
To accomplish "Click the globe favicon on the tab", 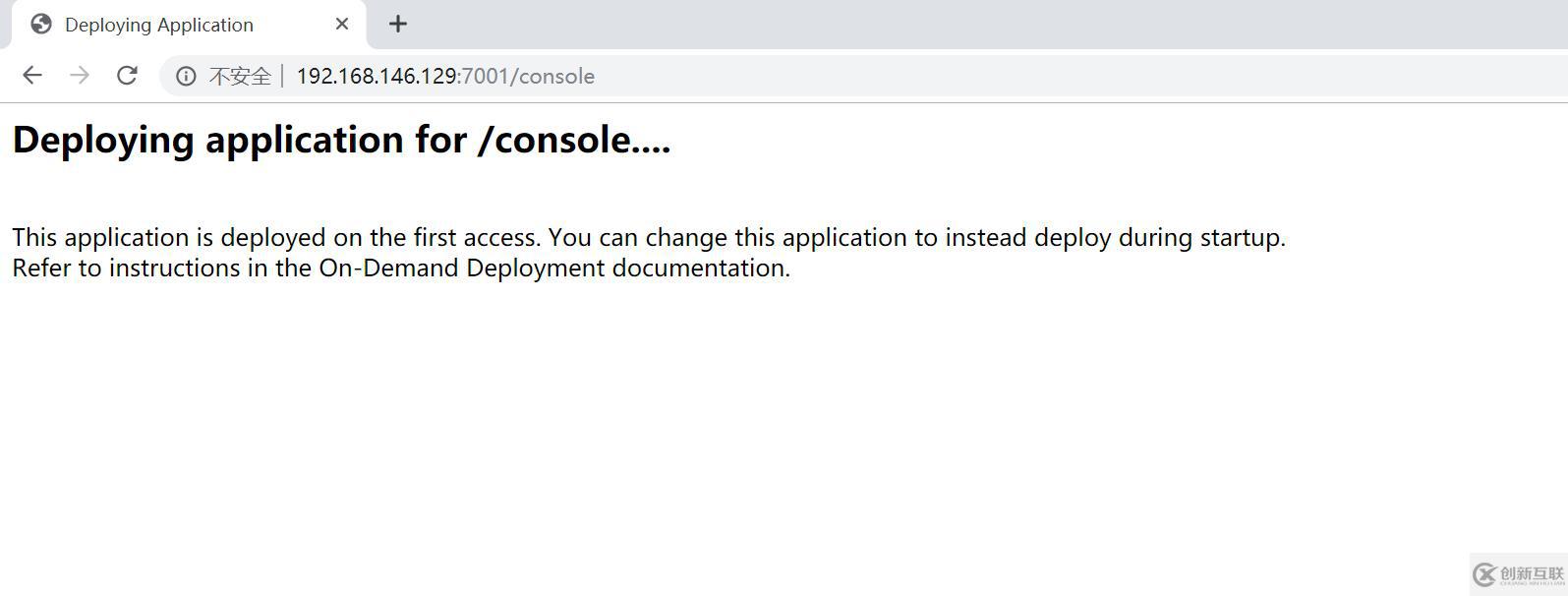I will (41, 25).
